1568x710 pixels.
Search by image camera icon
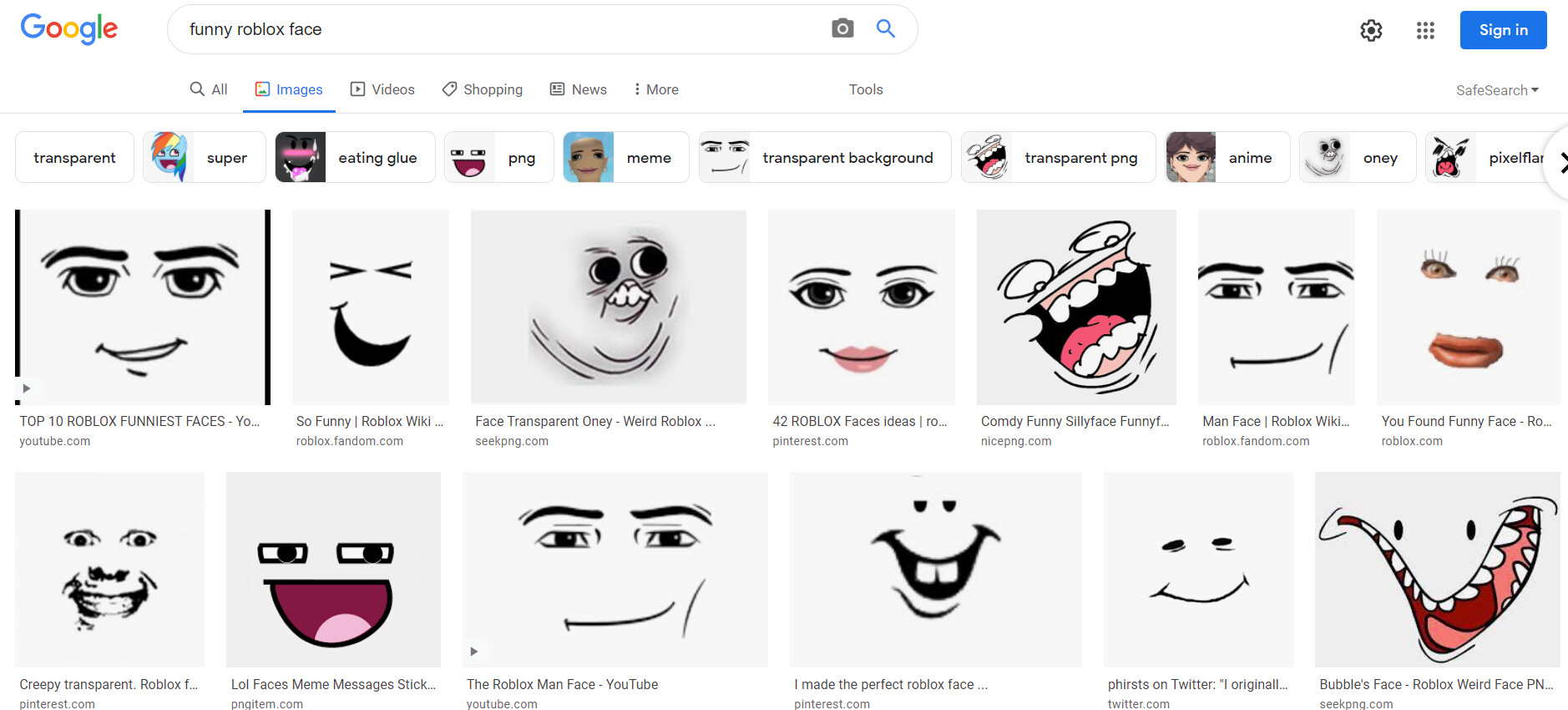pos(842,28)
